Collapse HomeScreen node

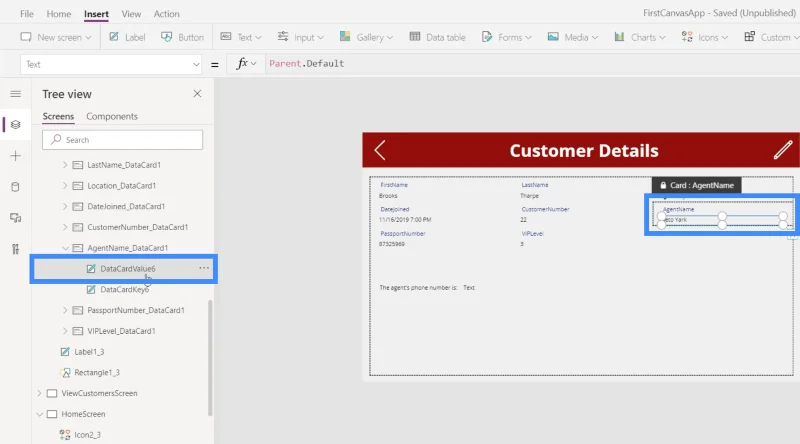(39, 414)
